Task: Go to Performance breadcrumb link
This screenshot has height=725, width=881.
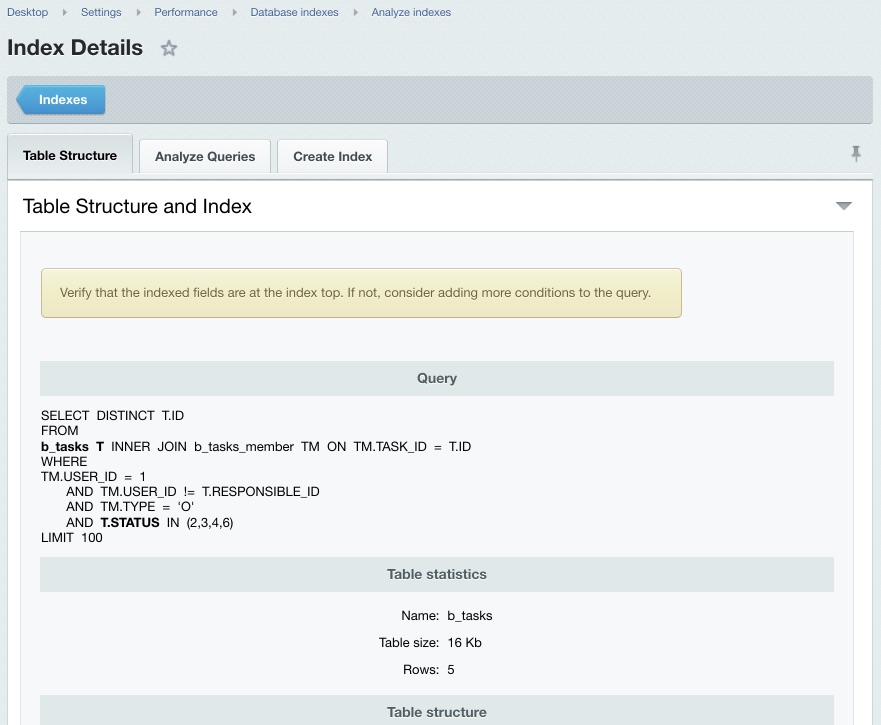Action: click(185, 12)
